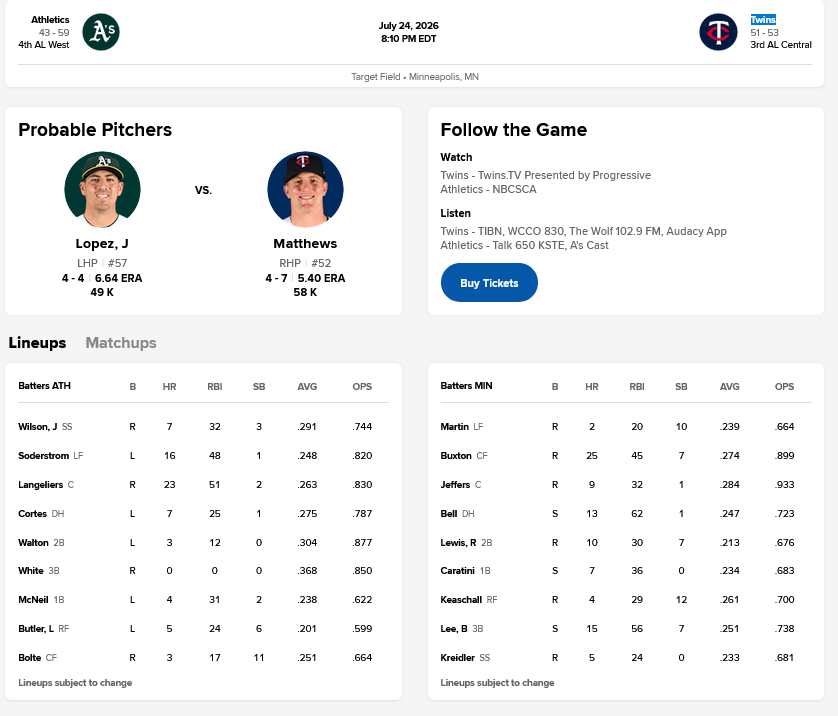Open Langeliers' player page
Screen dimensions: 838x716
41,485
